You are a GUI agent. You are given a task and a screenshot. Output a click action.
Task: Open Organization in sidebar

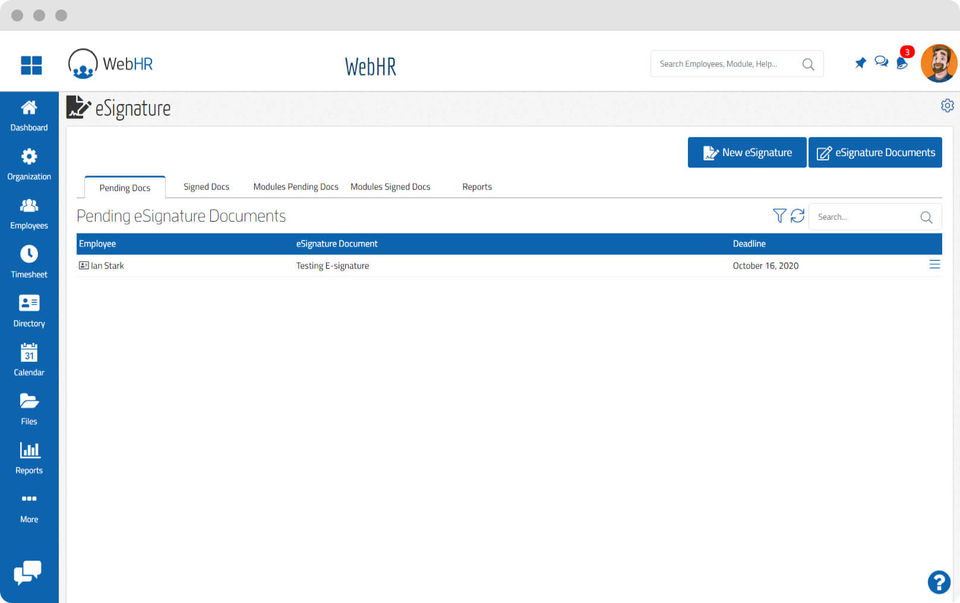coord(29,165)
